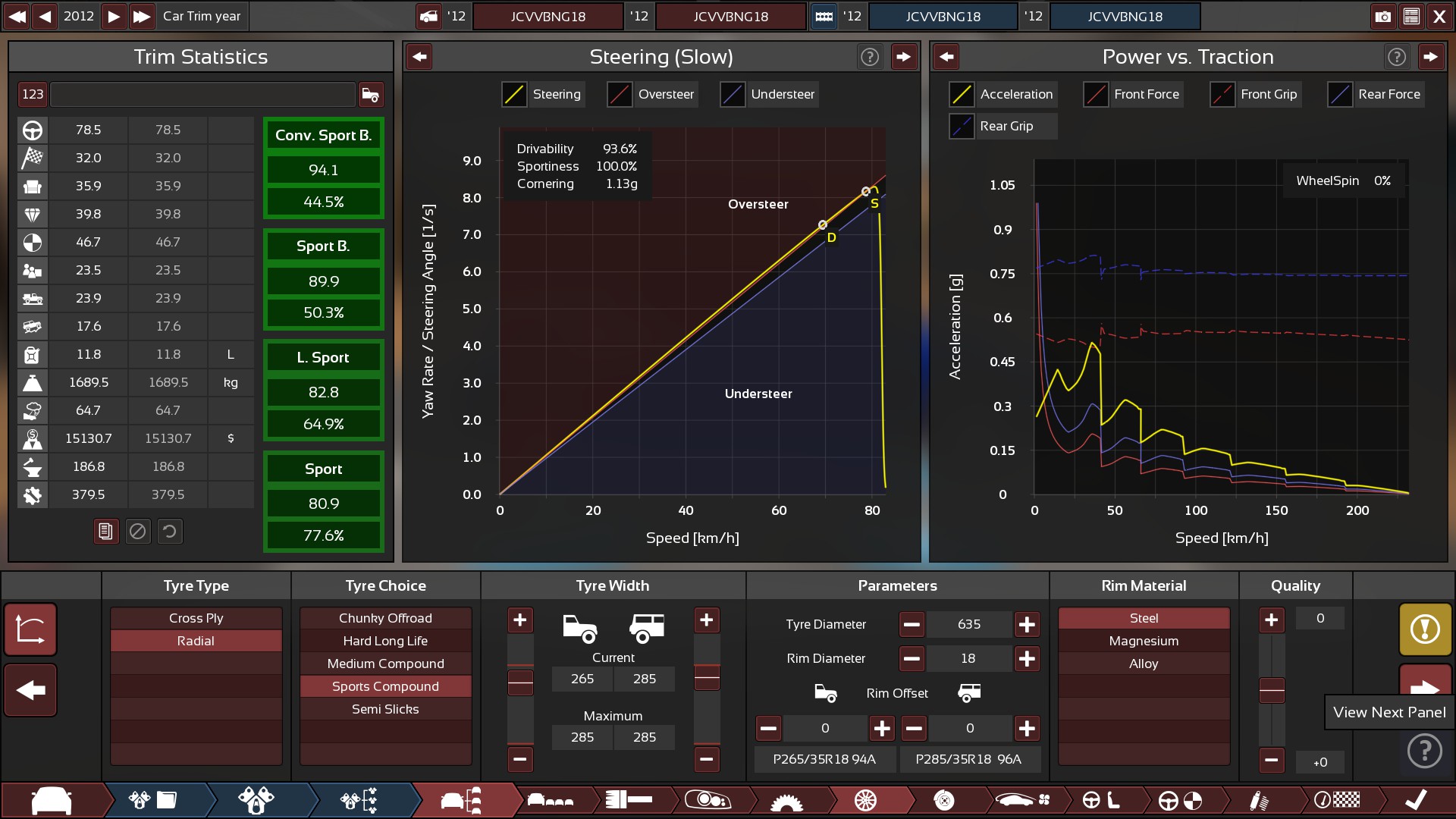Click the fuel economy stat icon
The width and height of the screenshot is (1456, 819).
point(33,355)
